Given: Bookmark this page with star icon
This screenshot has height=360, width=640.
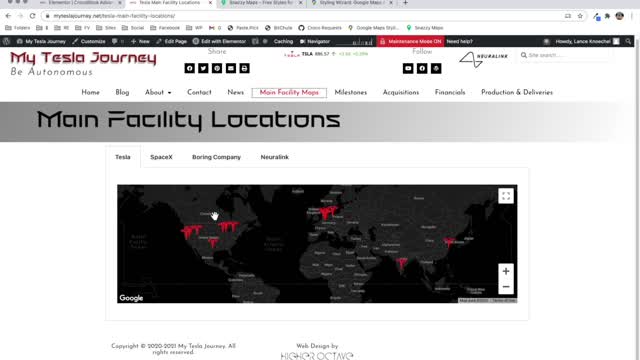Looking at the screenshot, I should coord(580,16).
